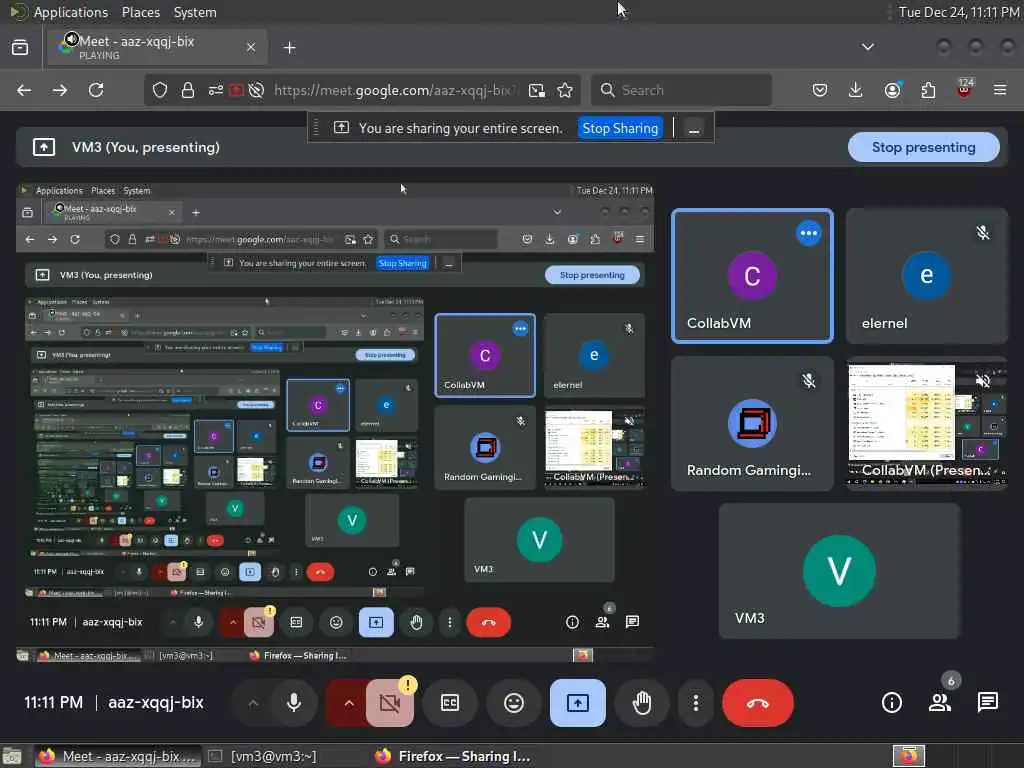Screen dimensions: 1024x768
Task: Bookmark this page with star icon
Action: [566, 90]
